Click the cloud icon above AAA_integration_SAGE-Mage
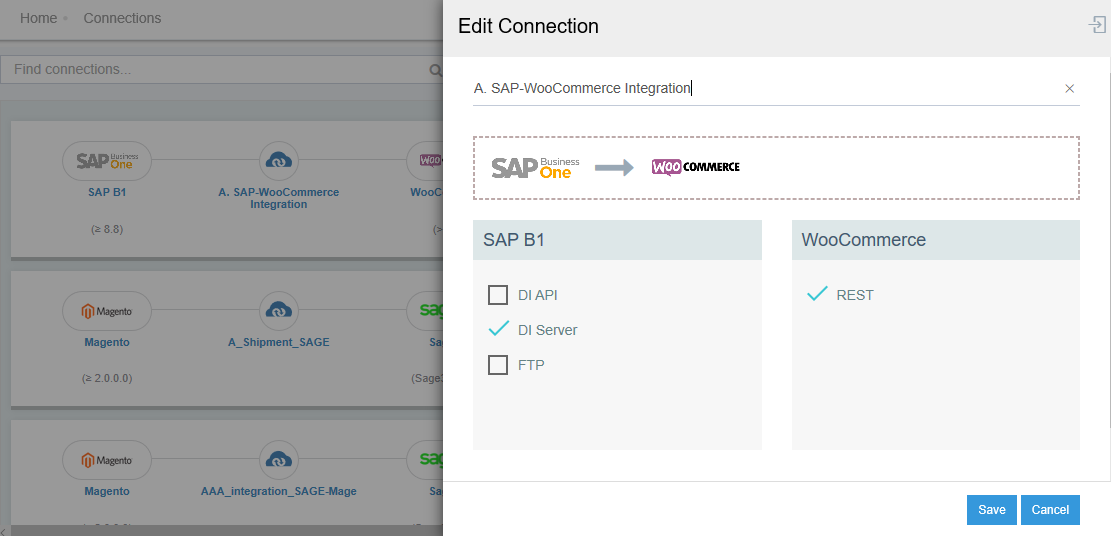Screen dimensions: 1111x536 (278, 459)
